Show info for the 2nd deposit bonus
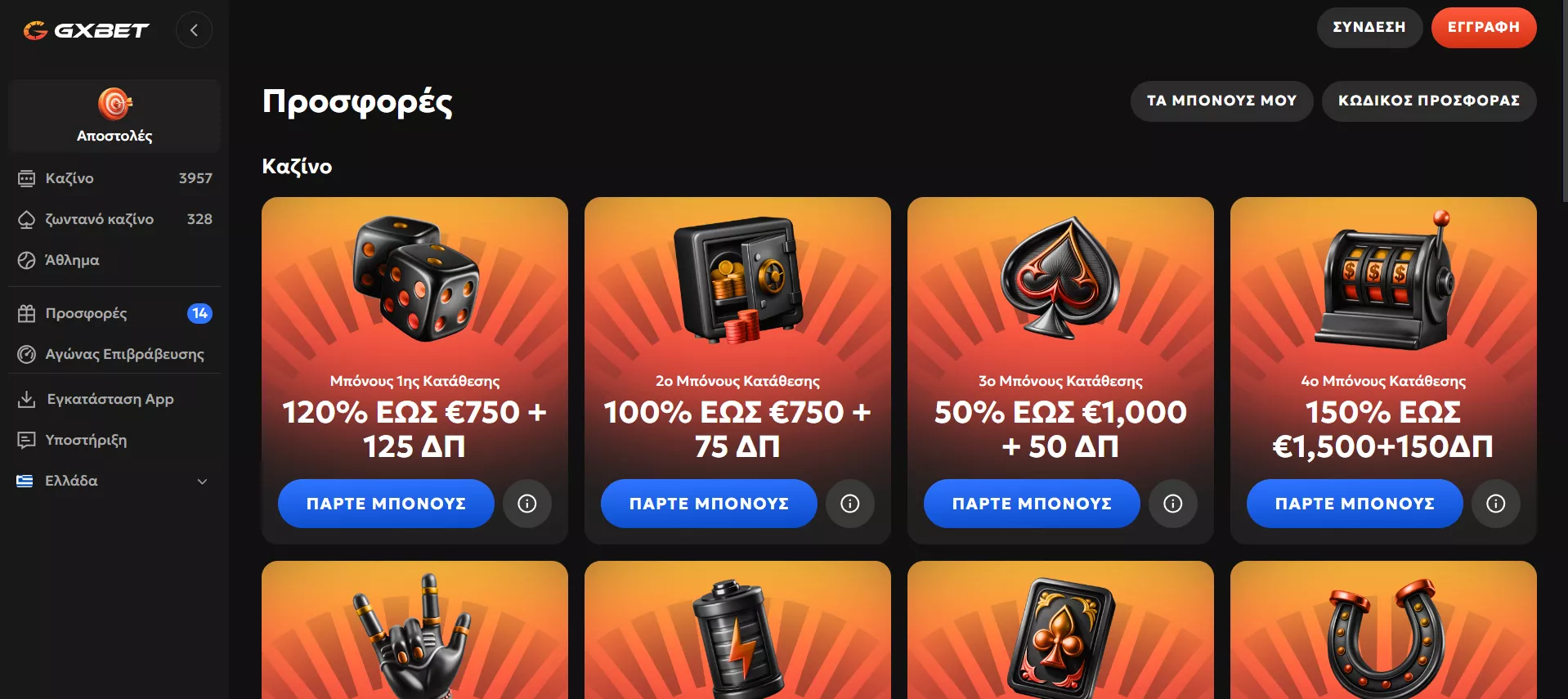This screenshot has width=1568, height=699. (x=850, y=504)
